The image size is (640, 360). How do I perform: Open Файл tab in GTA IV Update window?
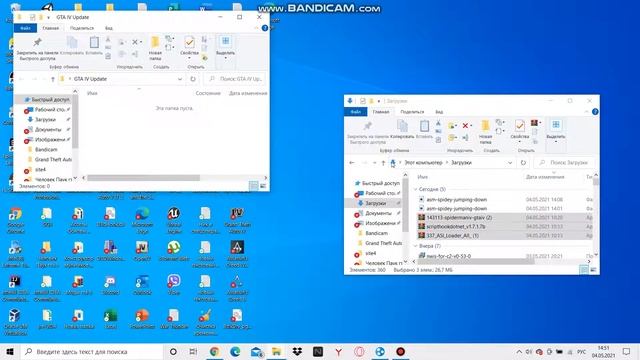[x=25, y=28]
